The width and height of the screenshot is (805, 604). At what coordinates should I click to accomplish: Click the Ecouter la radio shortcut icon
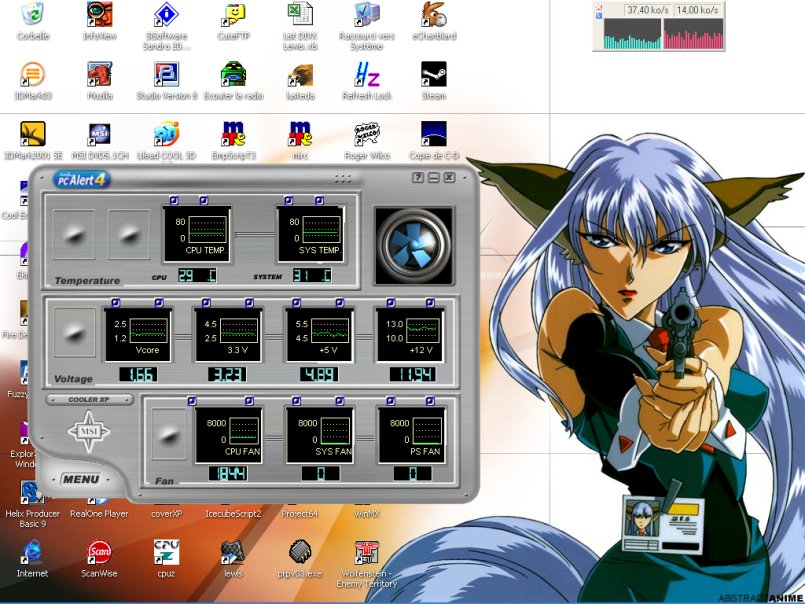234,74
